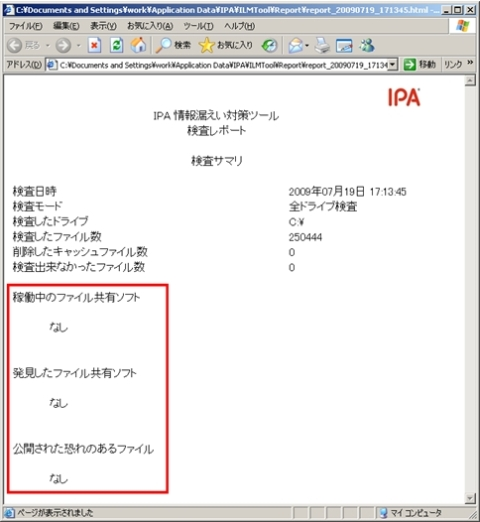
Task: Click the scrollbar up arrow
Action: click(x=470, y=80)
